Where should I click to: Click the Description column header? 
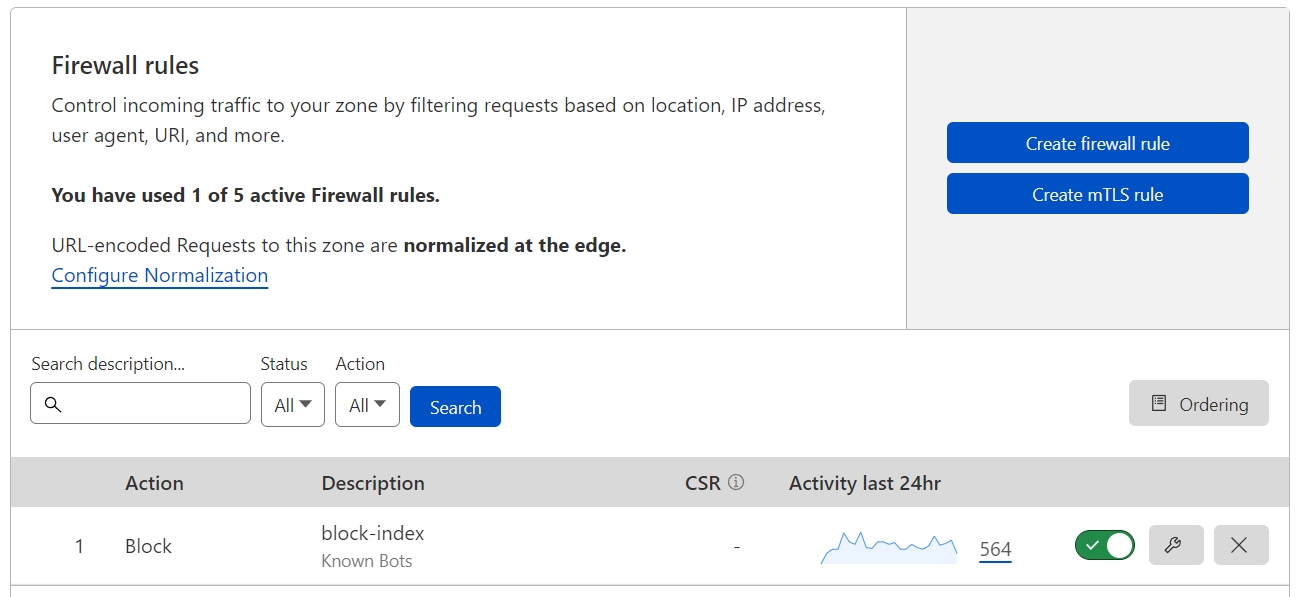coord(372,483)
